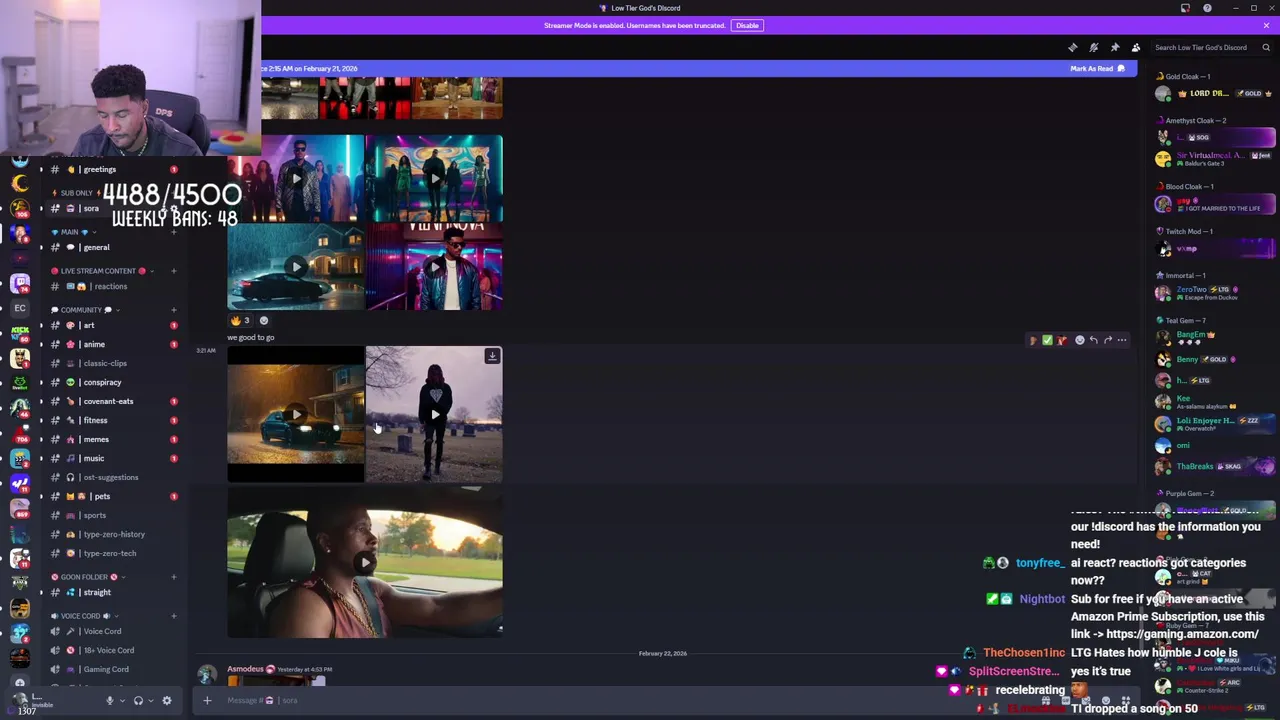Open More options ellipsis on message
This screenshot has width=1280, height=720.
click(x=1121, y=340)
